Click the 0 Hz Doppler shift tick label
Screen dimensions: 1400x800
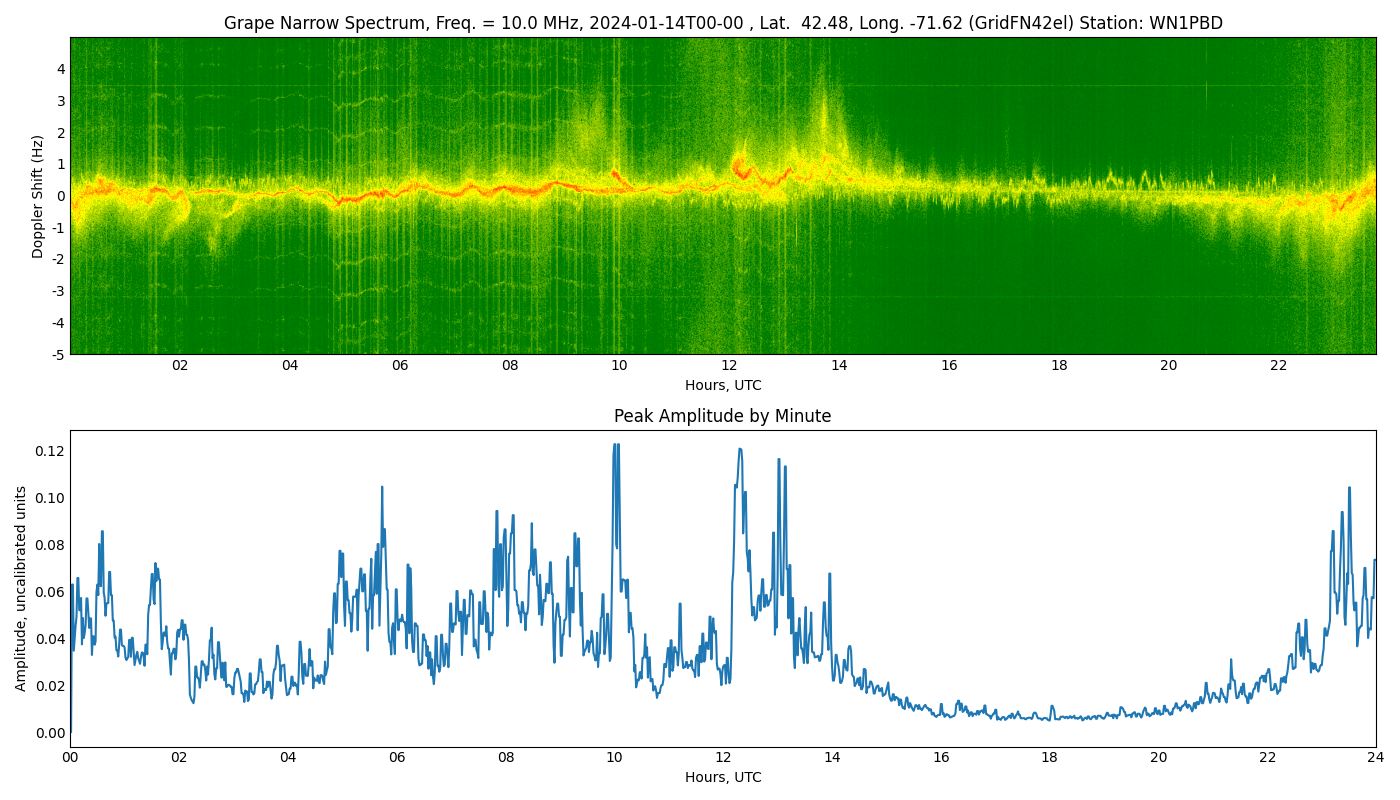61,196
